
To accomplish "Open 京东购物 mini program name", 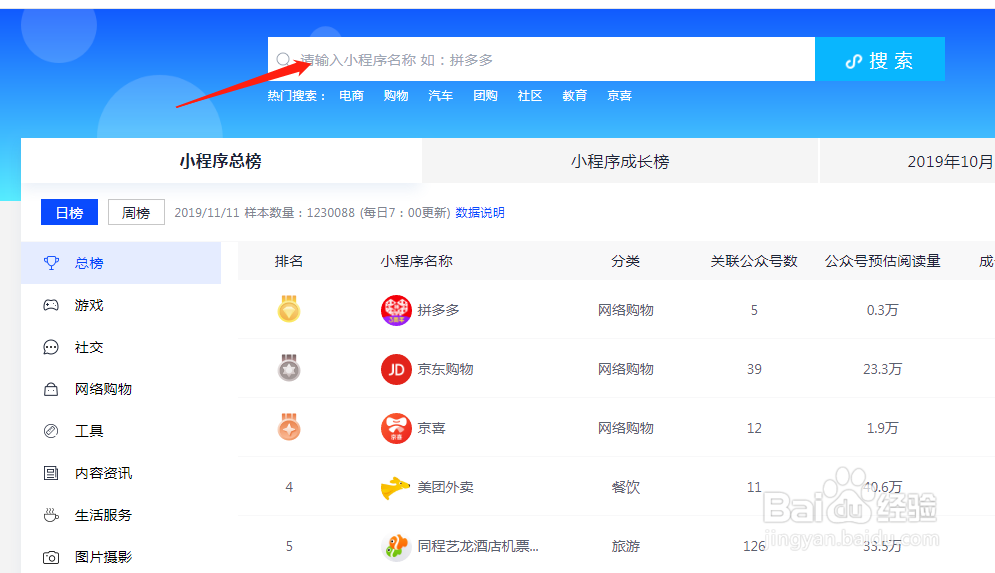I will (445, 369).
